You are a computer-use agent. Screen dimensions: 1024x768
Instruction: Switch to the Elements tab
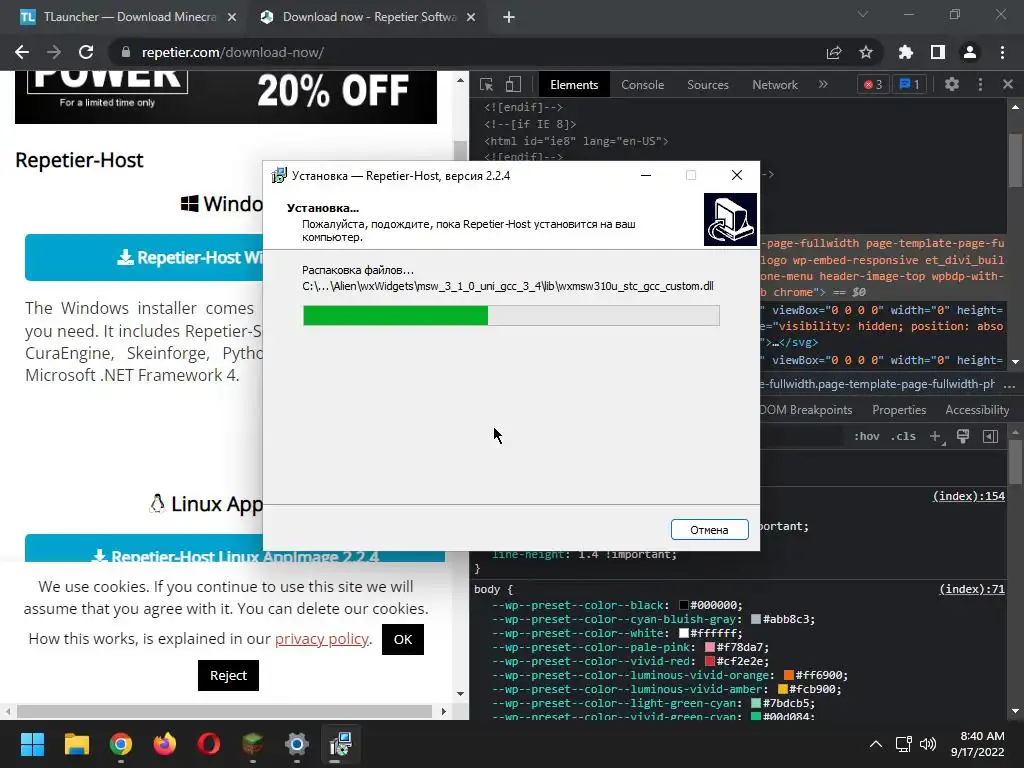tap(574, 85)
